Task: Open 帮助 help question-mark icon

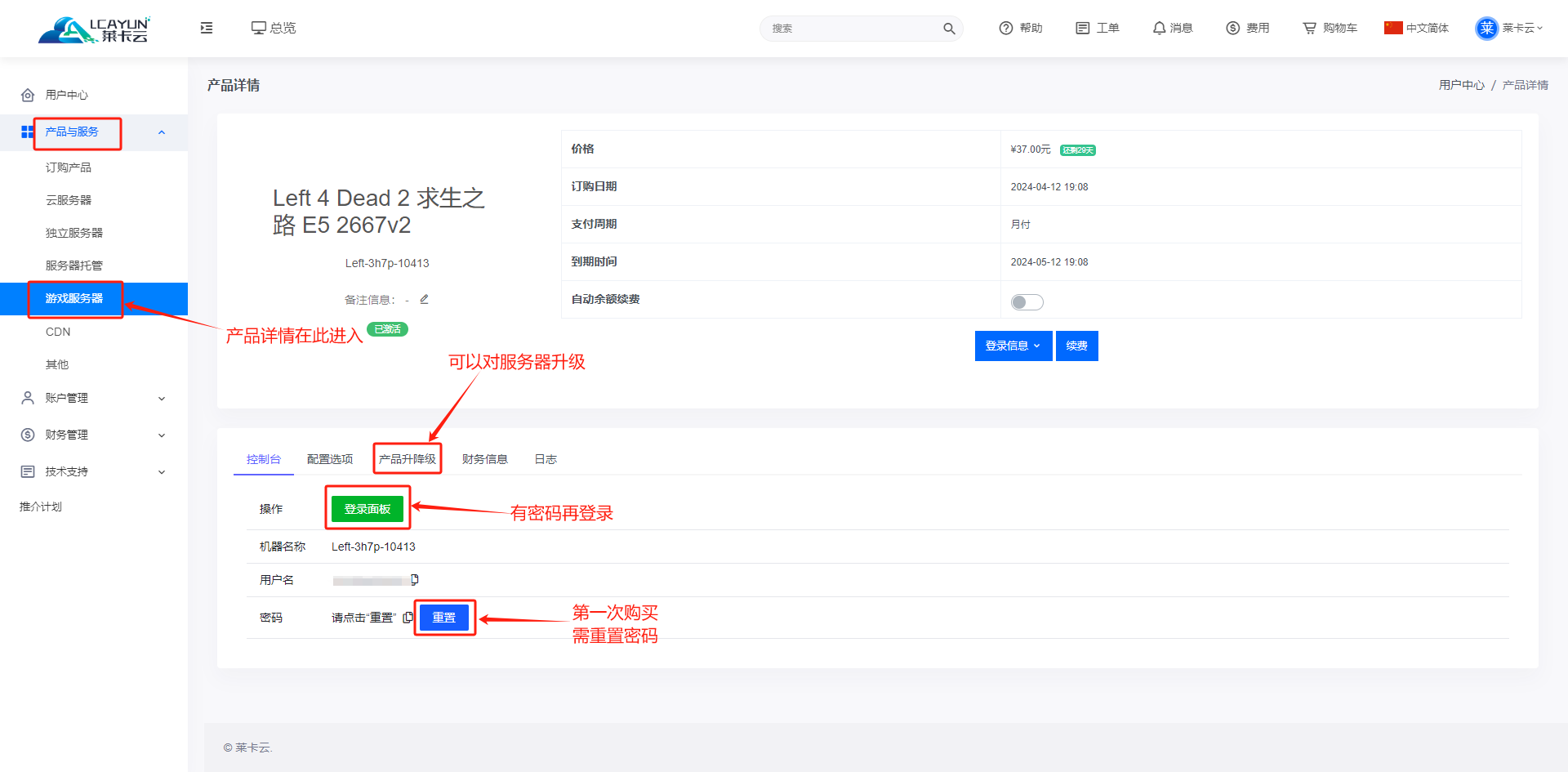Action: click(x=1006, y=28)
